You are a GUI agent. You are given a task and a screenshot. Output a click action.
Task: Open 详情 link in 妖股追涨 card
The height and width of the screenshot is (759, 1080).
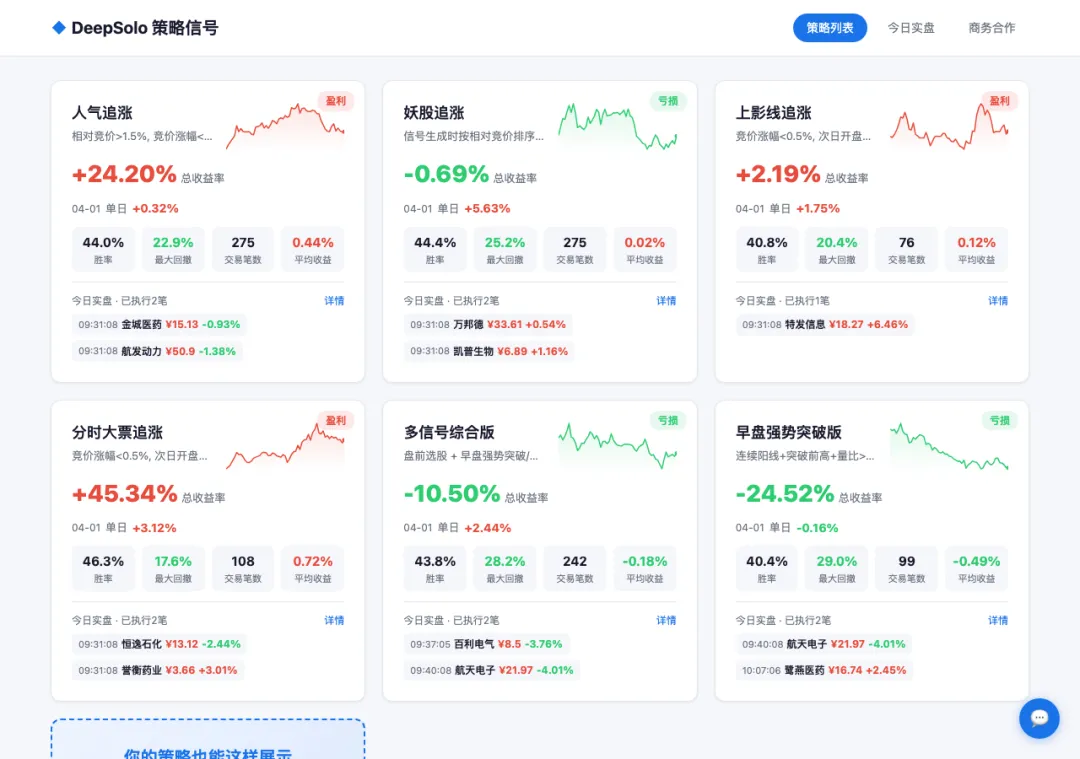(666, 300)
